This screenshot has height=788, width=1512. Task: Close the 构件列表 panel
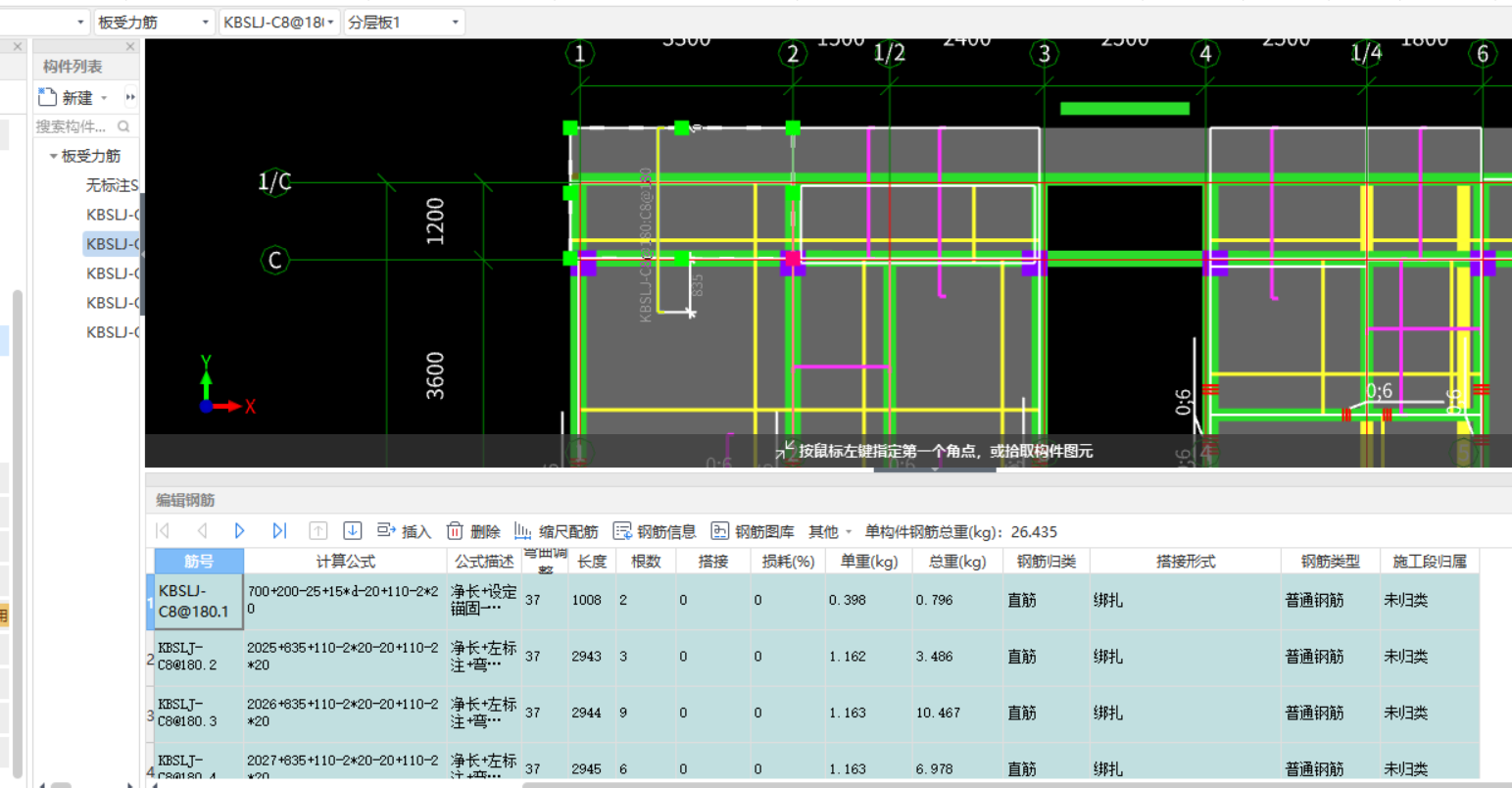click(x=130, y=46)
